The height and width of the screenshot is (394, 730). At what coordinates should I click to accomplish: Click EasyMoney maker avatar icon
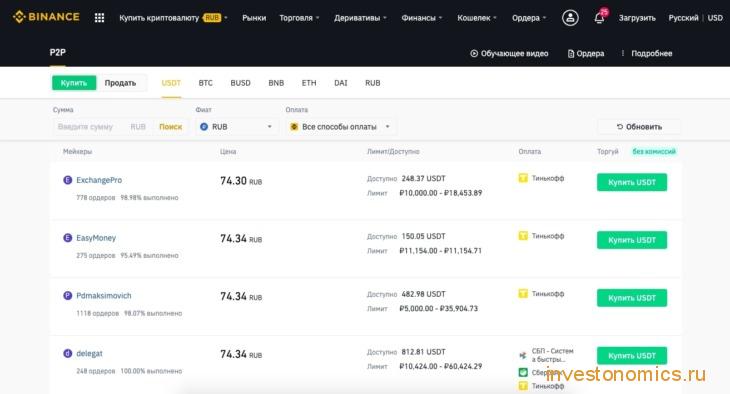coord(68,238)
